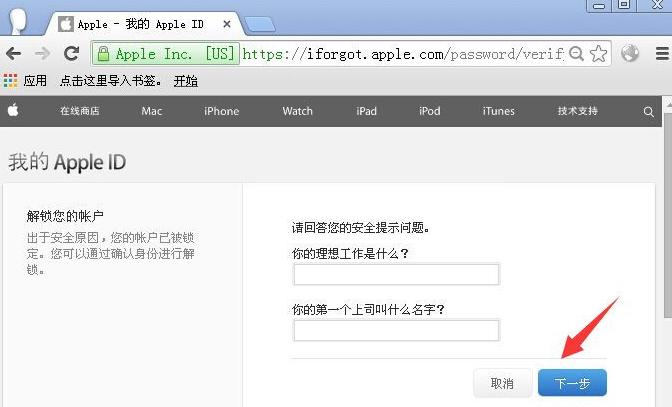Viewport: 672px width, 407px height.
Task: Click the 解锁您的帐户 heading text
Action: tap(65, 215)
